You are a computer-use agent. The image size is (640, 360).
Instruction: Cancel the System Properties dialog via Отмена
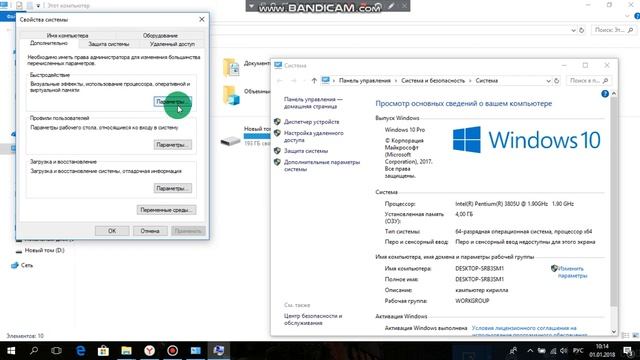(150, 231)
